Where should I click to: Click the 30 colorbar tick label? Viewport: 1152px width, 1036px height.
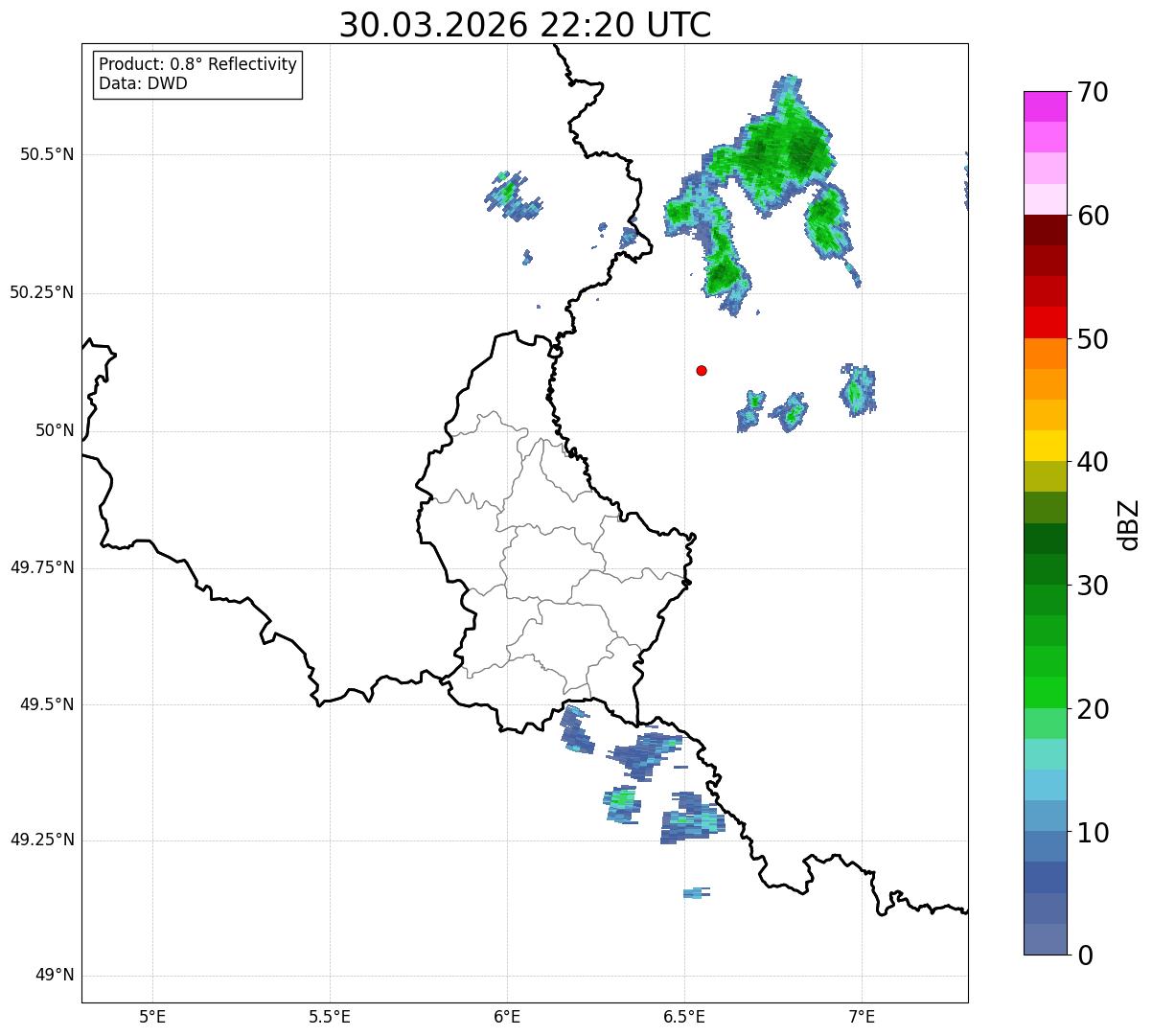click(1093, 586)
